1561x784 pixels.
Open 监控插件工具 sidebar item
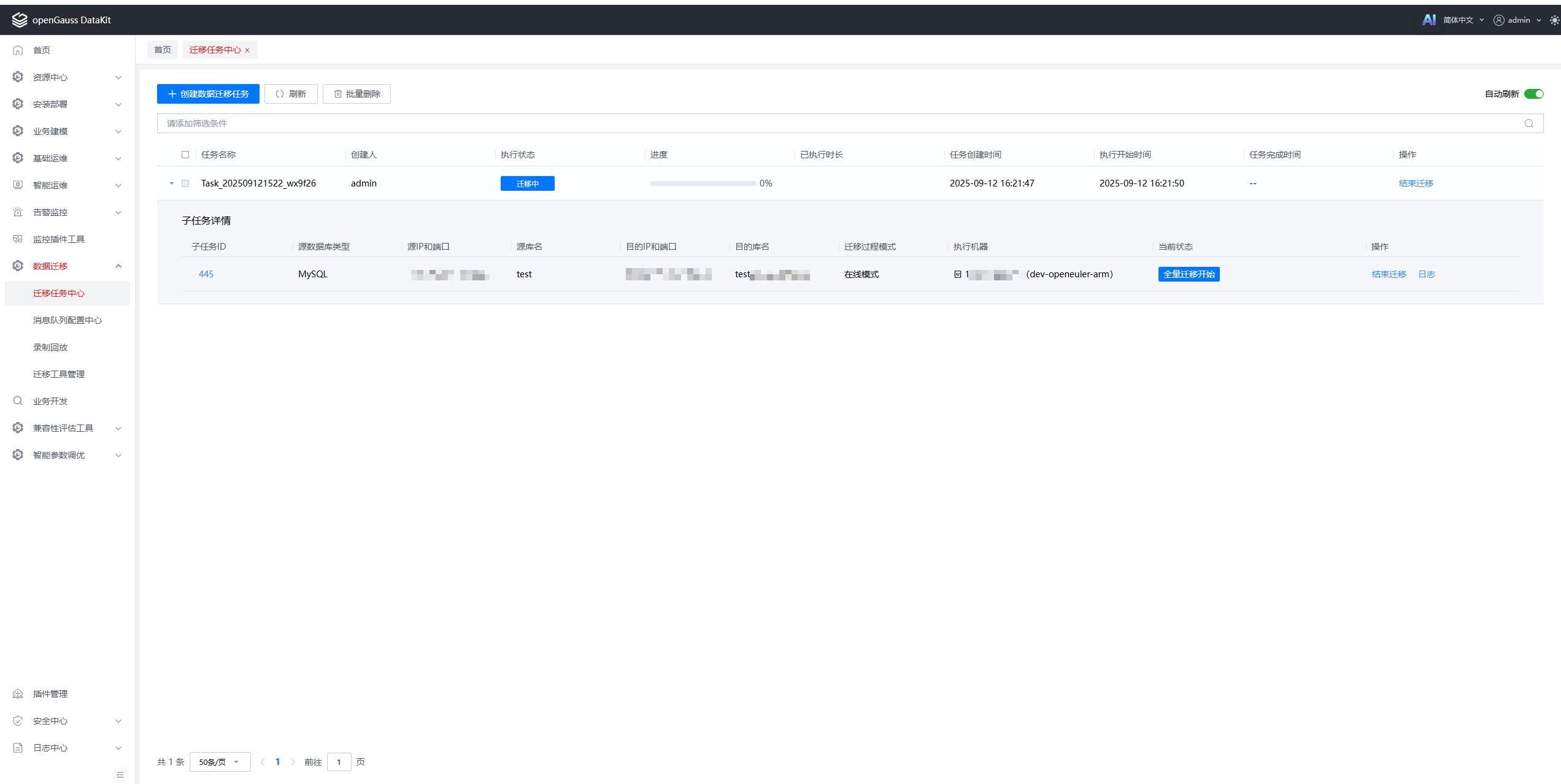[x=58, y=239]
